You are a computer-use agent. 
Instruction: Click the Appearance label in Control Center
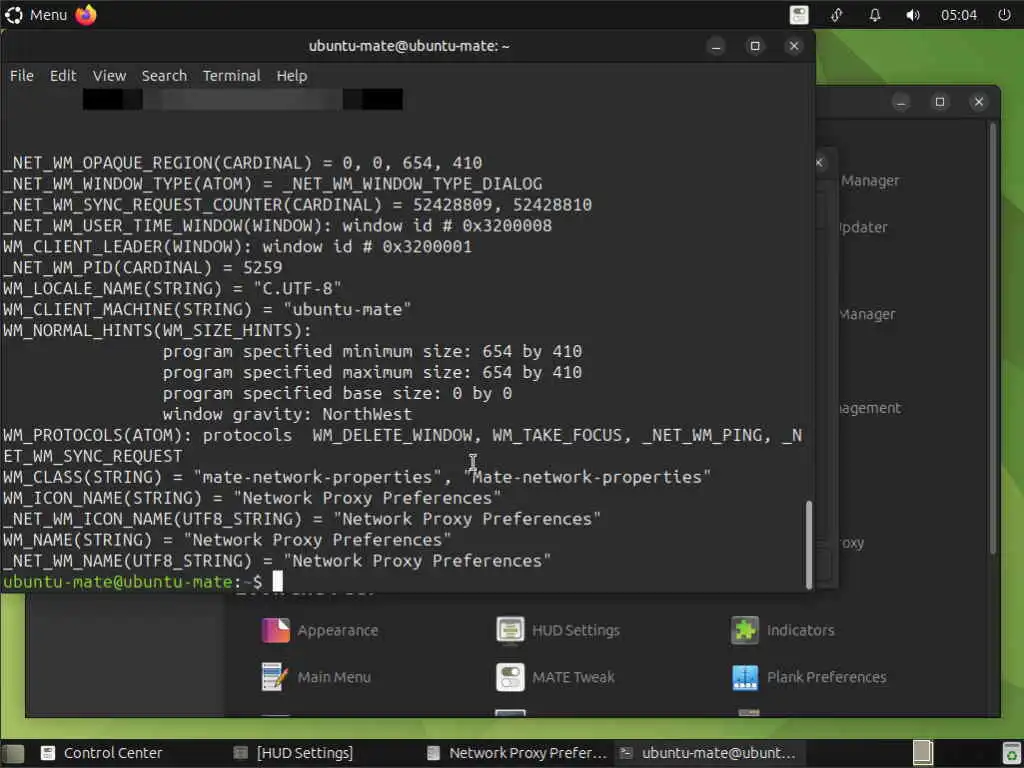click(x=338, y=630)
